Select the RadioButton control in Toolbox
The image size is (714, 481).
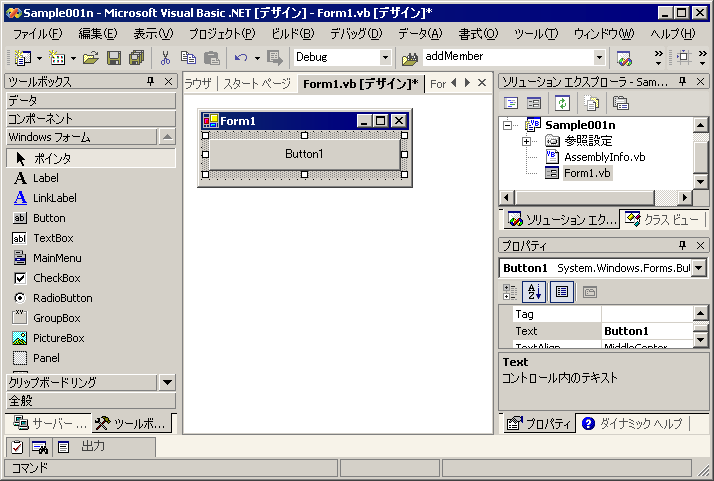coord(91,298)
